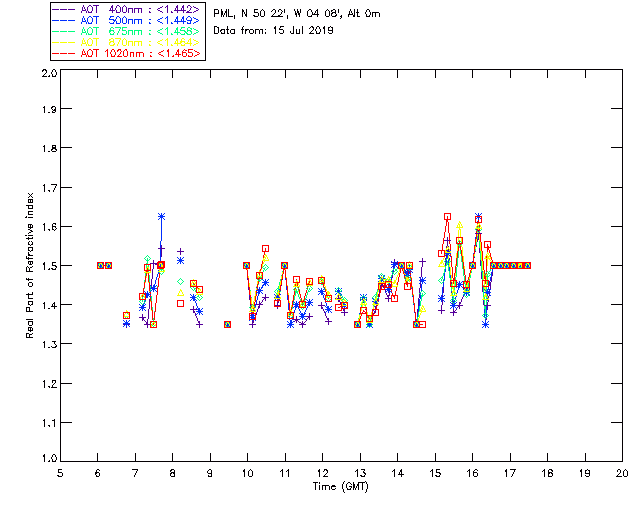This screenshot has width=640, height=512.
Task: Click the isolated data marker at time 9.5
Action: pyautogui.click(x=228, y=325)
